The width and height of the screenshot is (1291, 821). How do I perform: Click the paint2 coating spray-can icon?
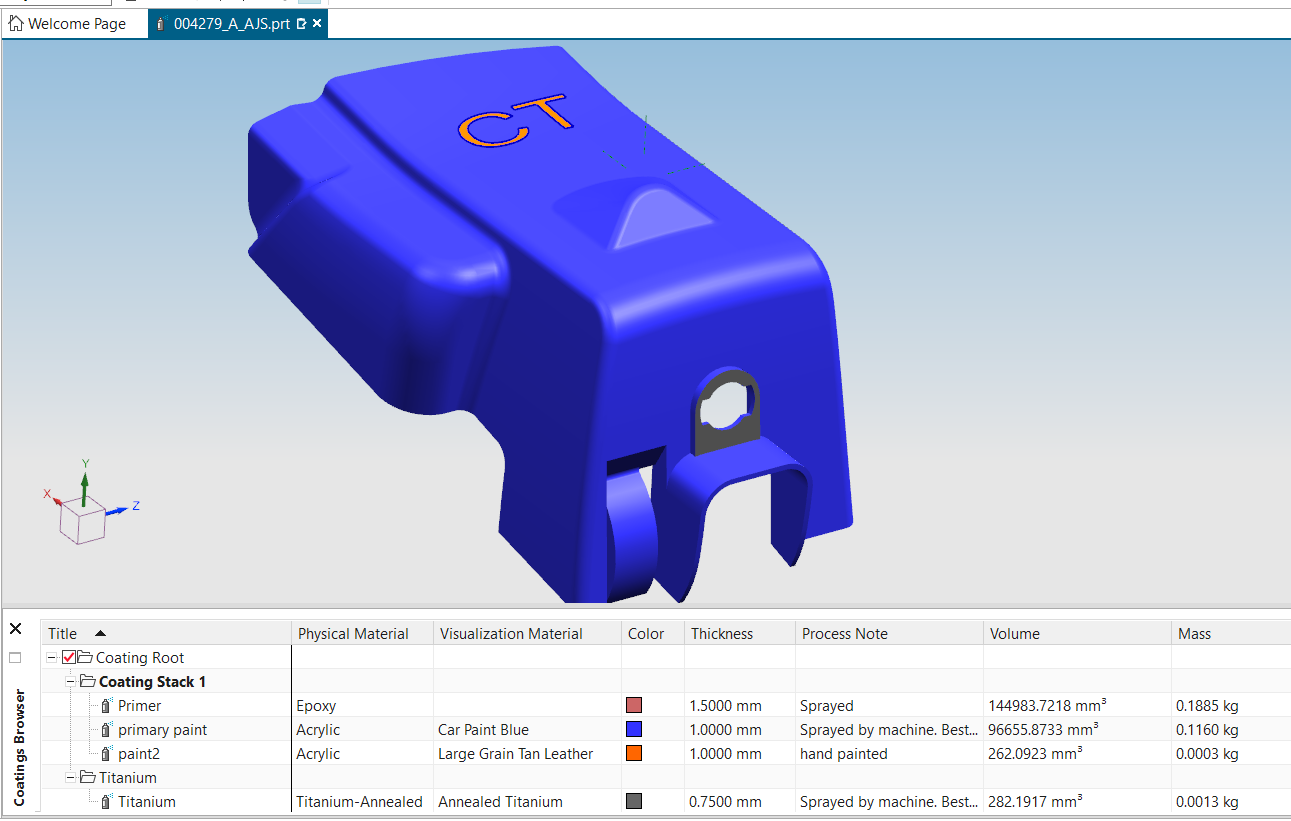click(x=106, y=754)
